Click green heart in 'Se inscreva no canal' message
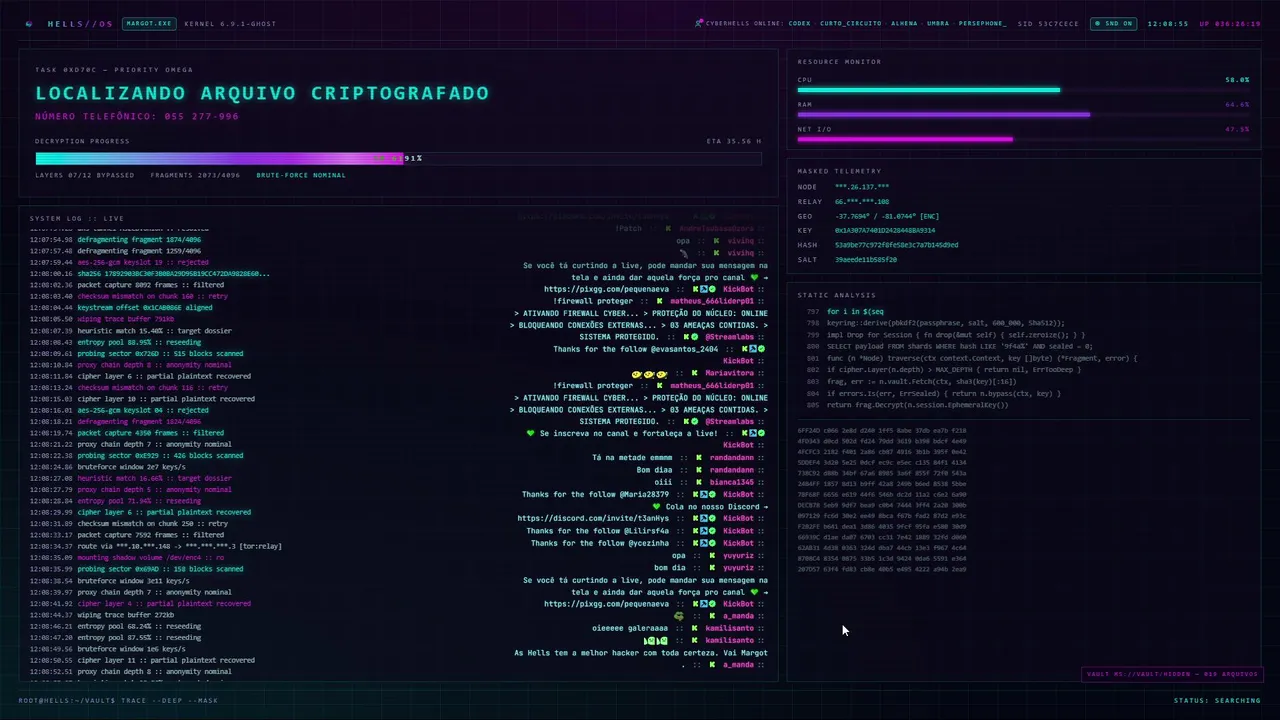Image resolution: width=1280 pixels, height=720 pixels. (531, 433)
